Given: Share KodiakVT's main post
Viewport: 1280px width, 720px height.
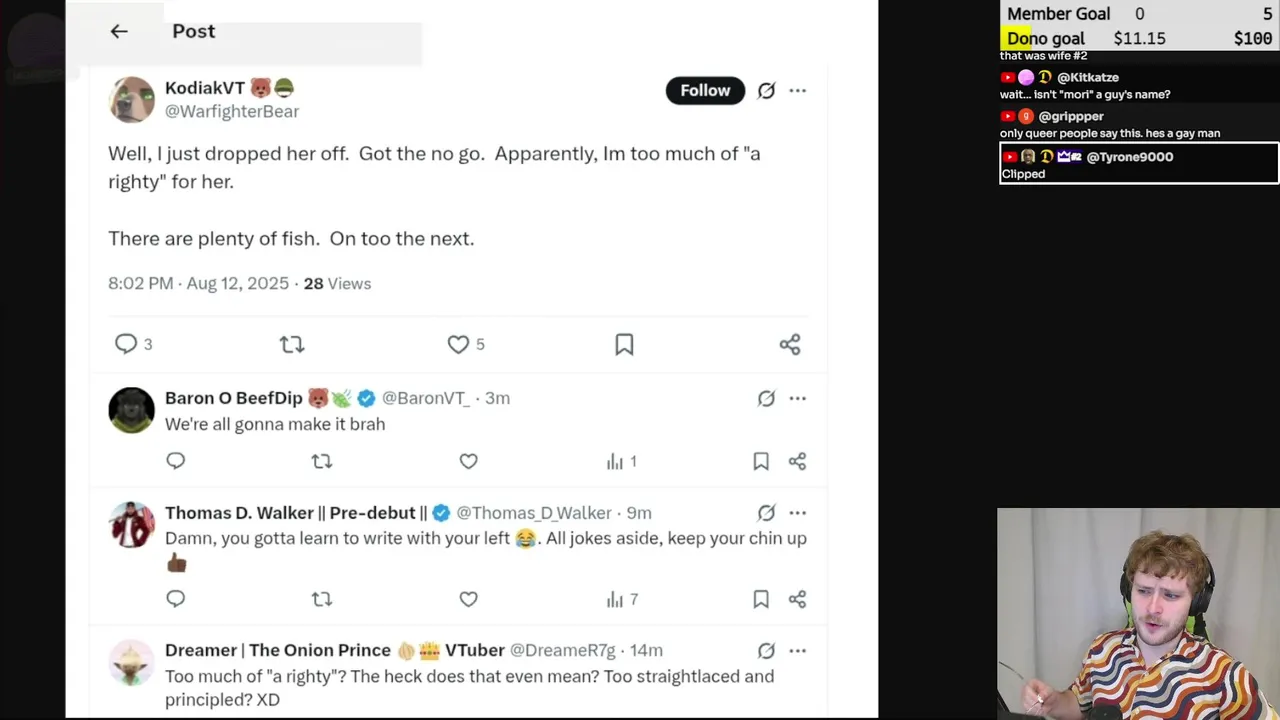Looking at the screenshot, I should point(790,344).
